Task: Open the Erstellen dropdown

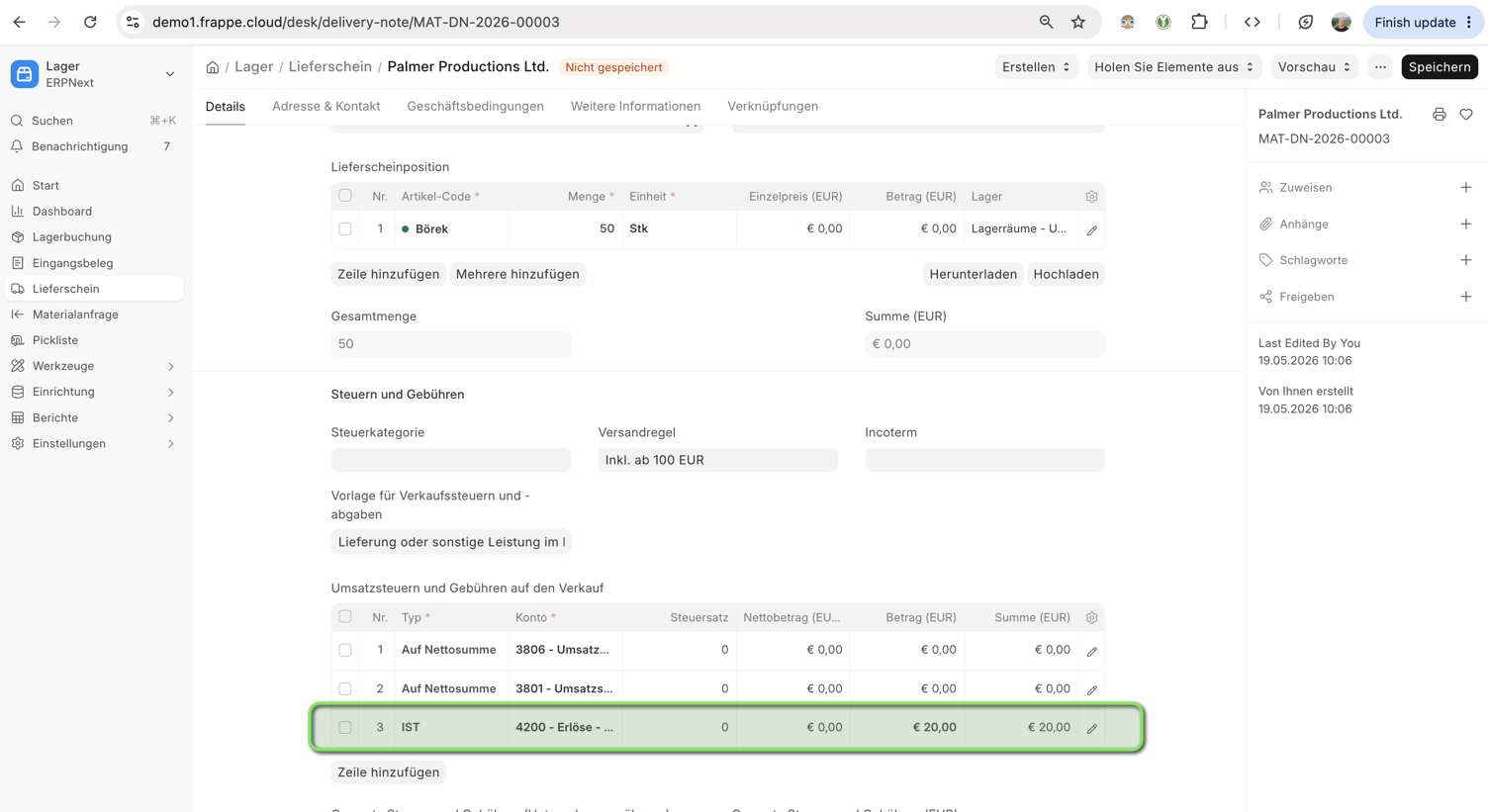Action: click(x=1036, y=67)
